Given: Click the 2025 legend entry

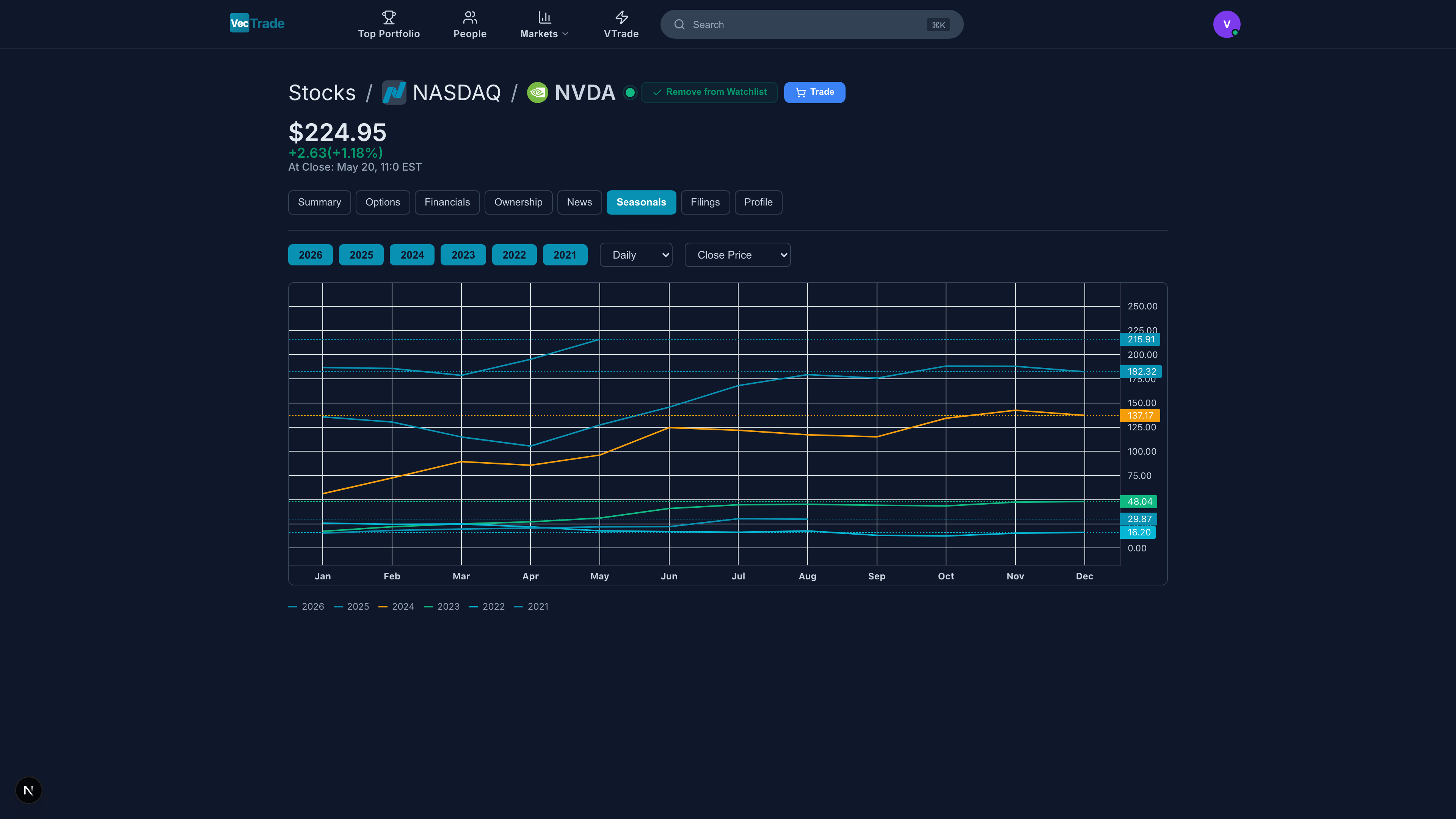Looking at the screenshot, I should coord(351,607).
